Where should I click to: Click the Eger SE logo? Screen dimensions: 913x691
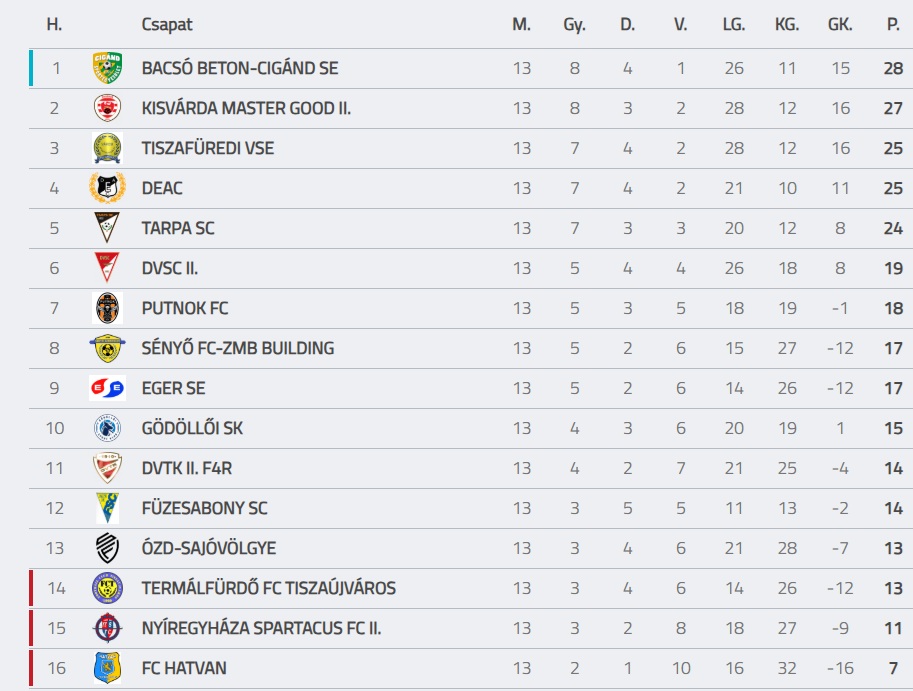click(x=107, y=388)
